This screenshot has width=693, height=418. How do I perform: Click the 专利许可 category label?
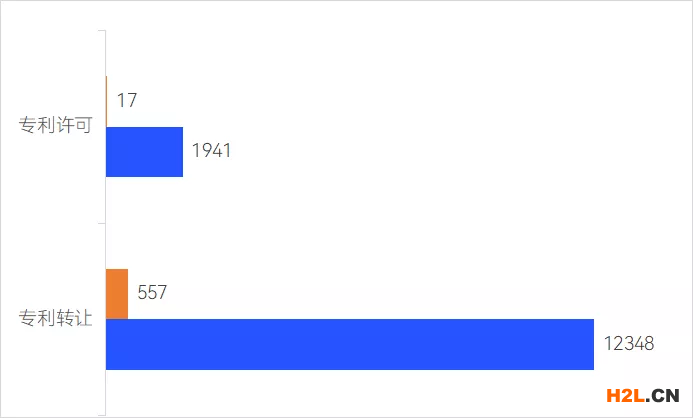coord(55,125)
